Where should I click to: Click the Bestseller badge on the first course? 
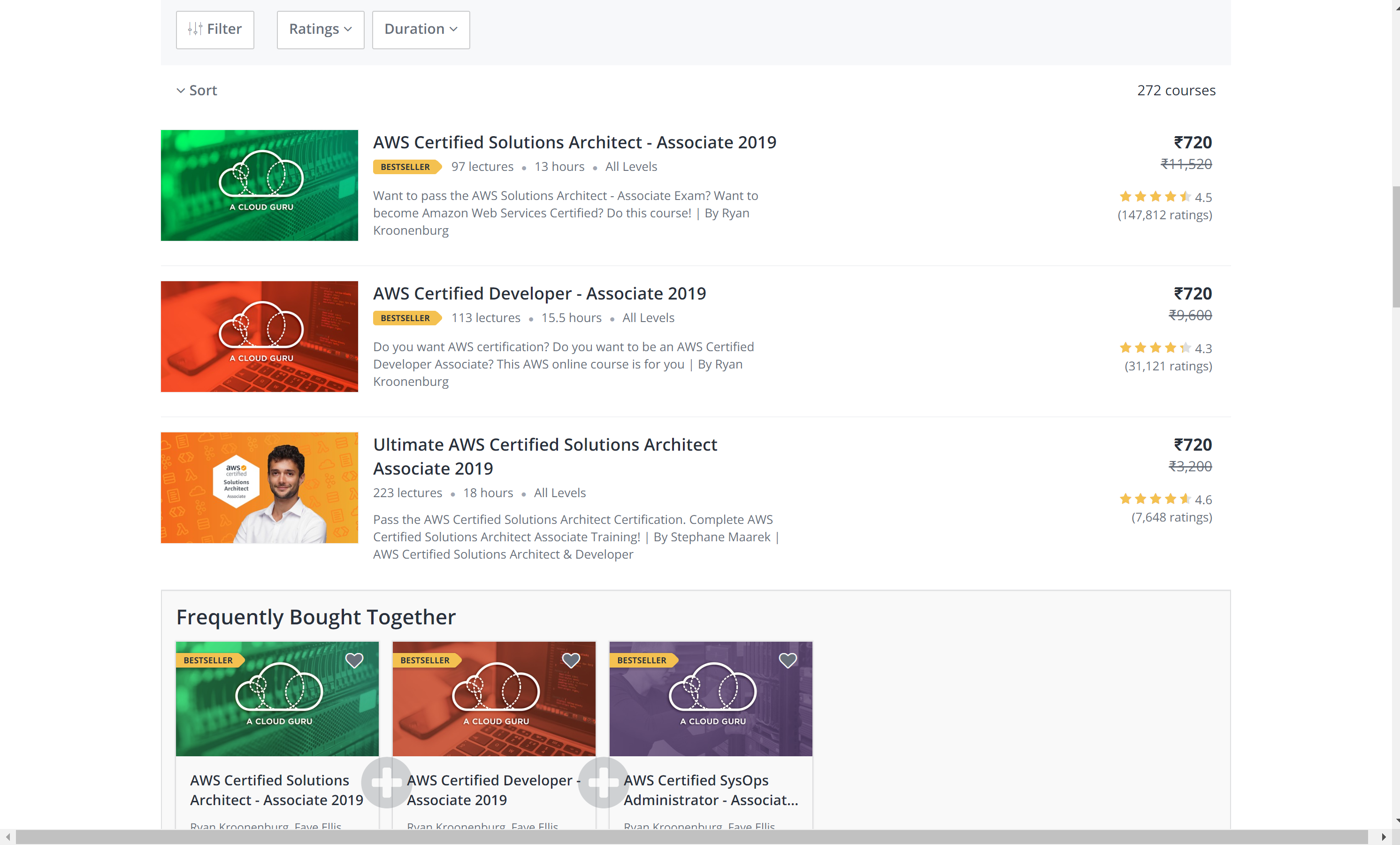[405, 167]
